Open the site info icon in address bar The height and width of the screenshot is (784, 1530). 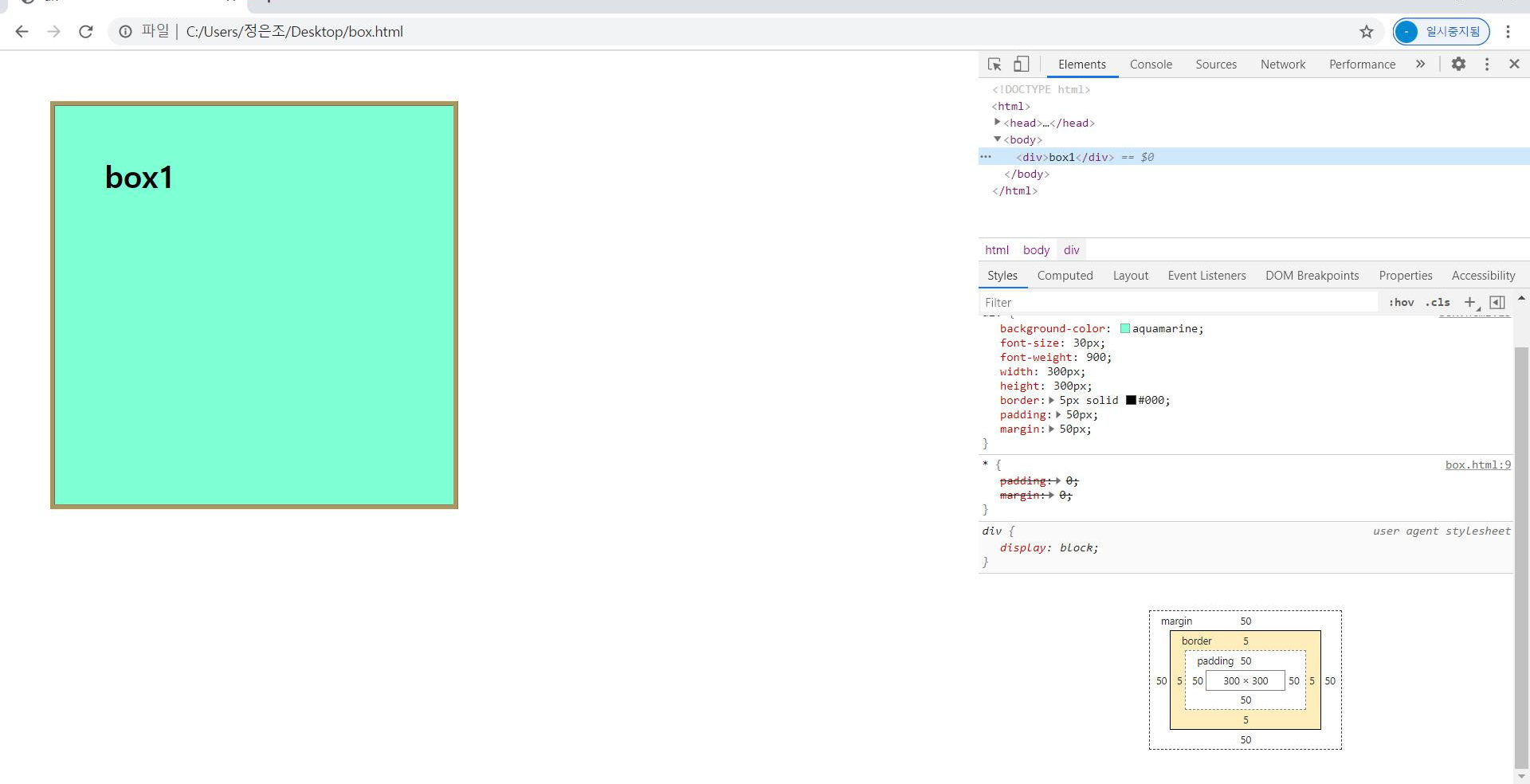[x=125, y=32]
